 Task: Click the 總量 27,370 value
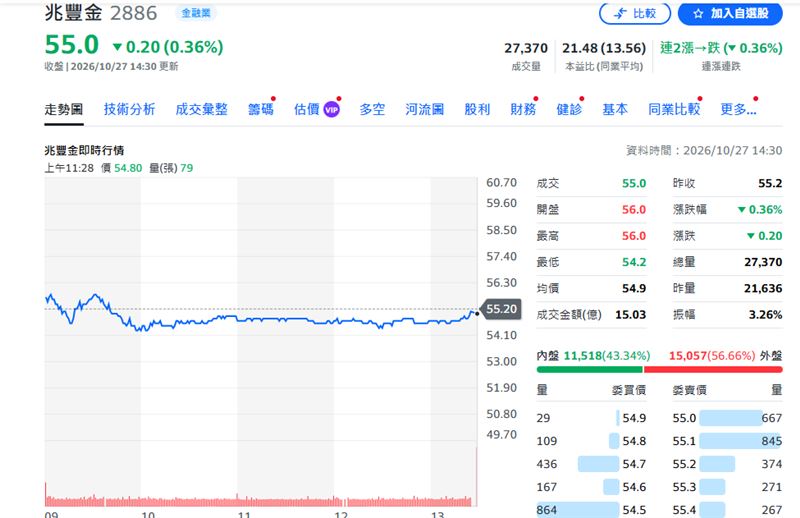763,262
